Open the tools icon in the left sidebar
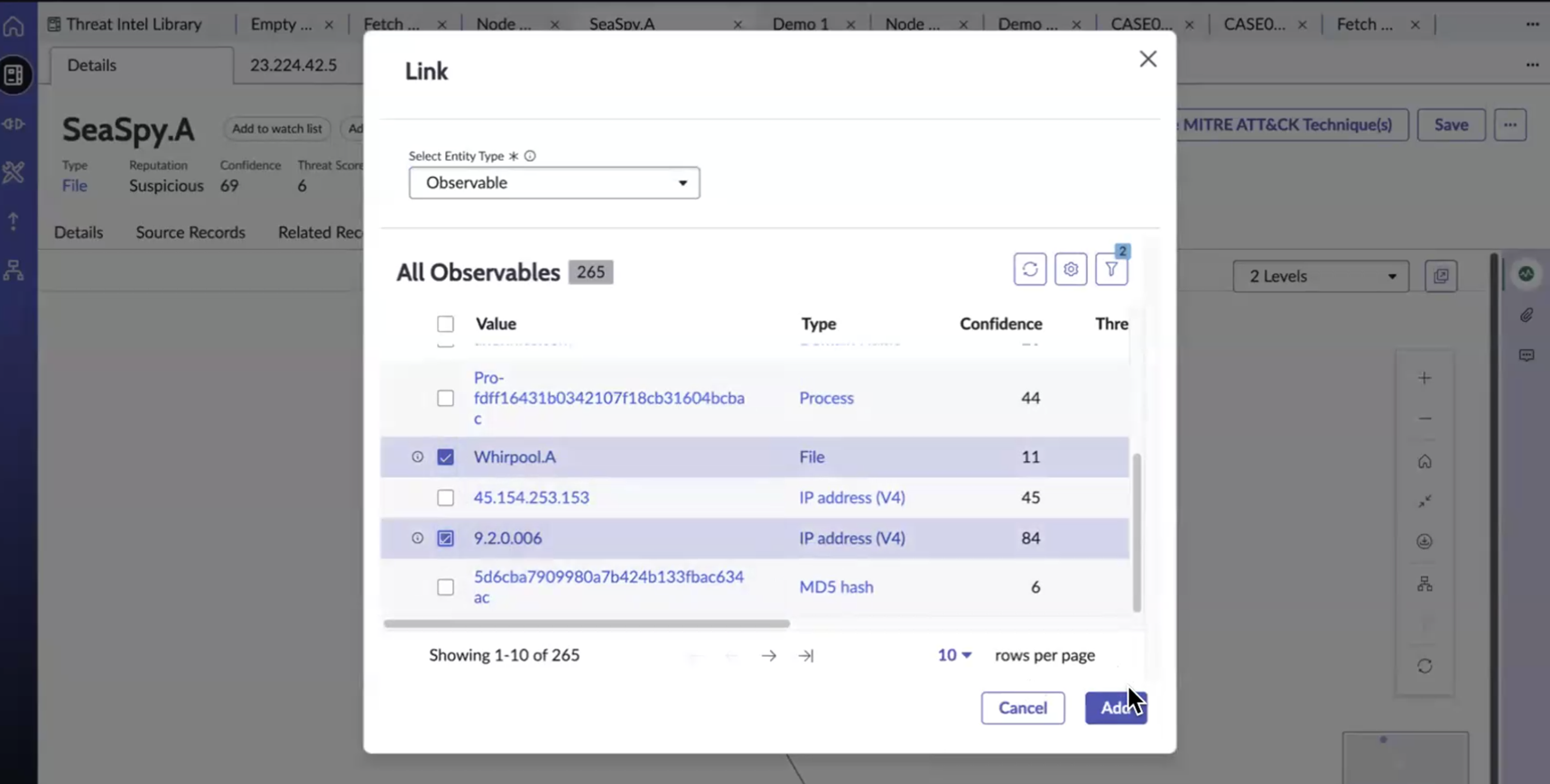This screenshot has width=1550, height=784. (x=14, y=171)
